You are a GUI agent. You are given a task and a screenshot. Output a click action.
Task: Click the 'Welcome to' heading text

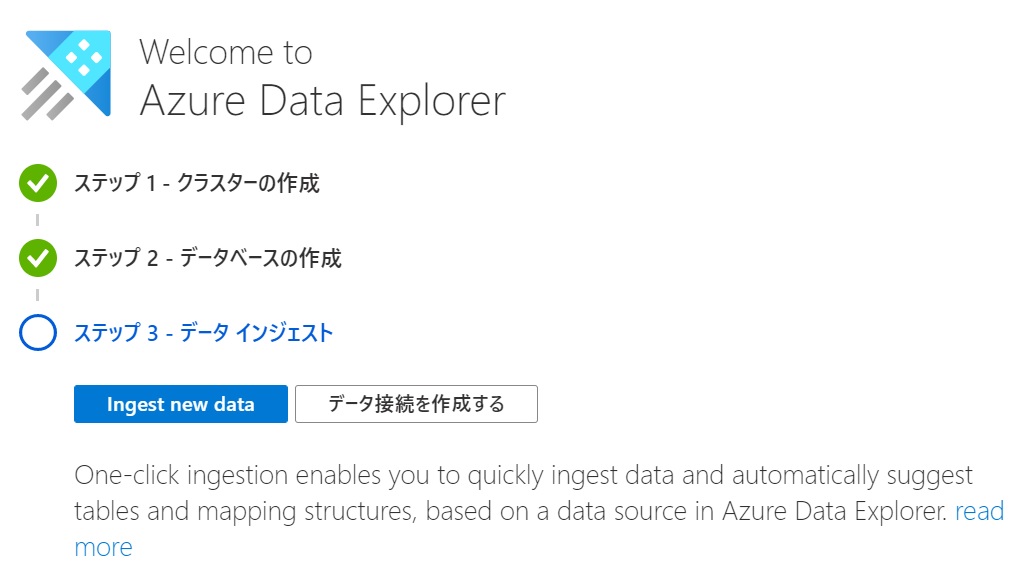pos(226,52)
